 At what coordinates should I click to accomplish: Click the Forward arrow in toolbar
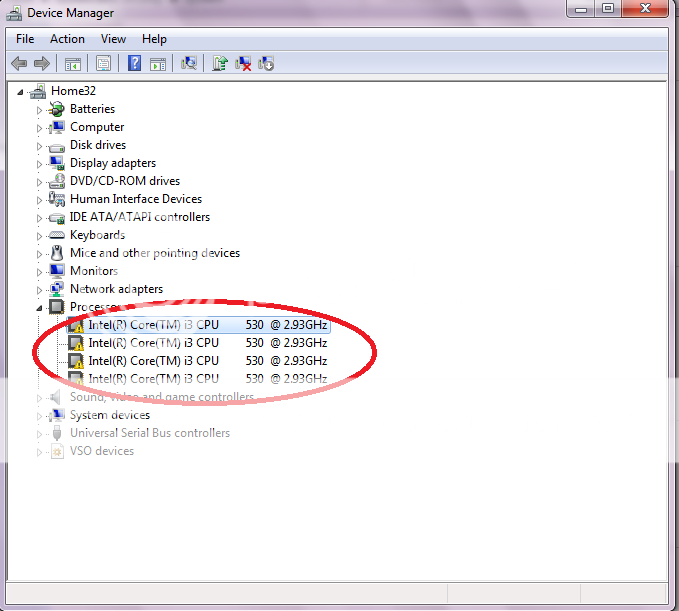[42, 63]
